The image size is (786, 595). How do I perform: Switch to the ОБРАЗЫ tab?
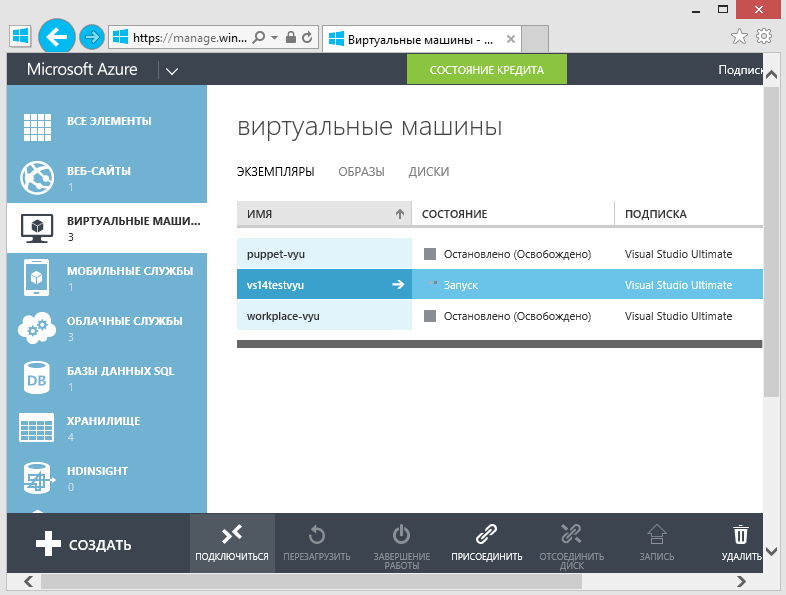(361, 172)
